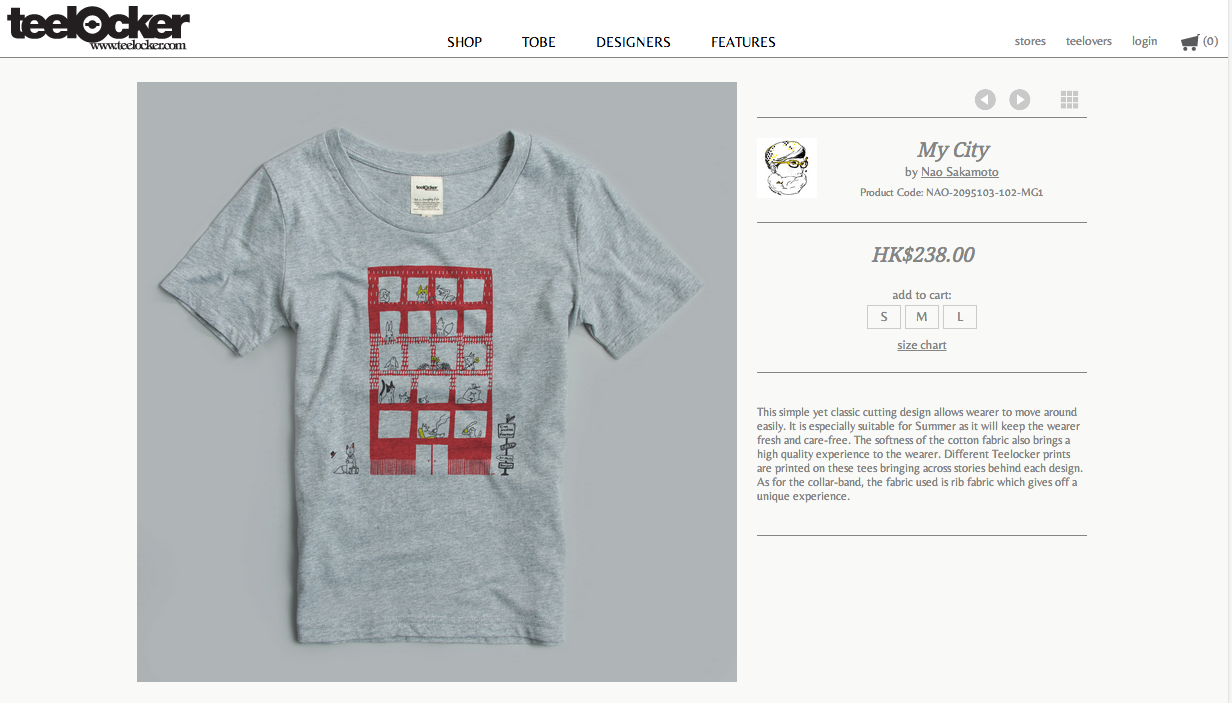
Task: Go to the next product arrow
Action: tap(1019, 99)
